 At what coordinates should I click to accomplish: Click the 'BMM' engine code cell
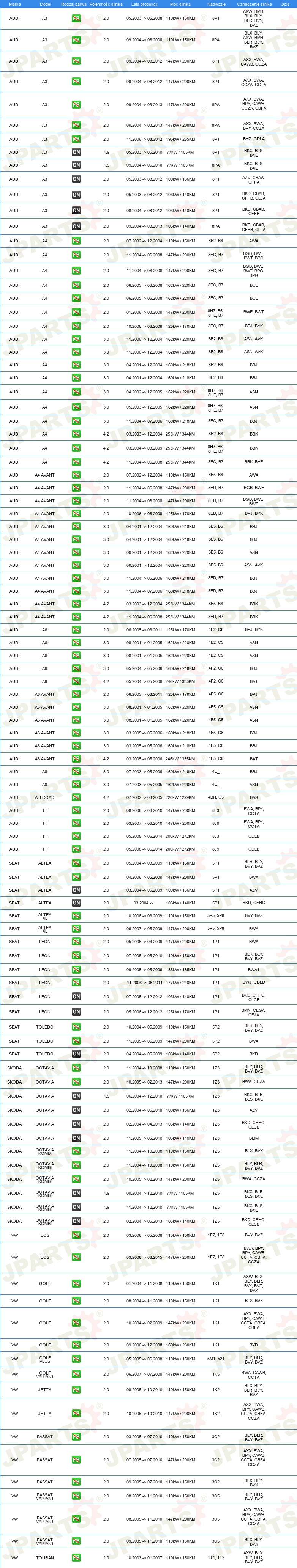[x=254, y=1138]
